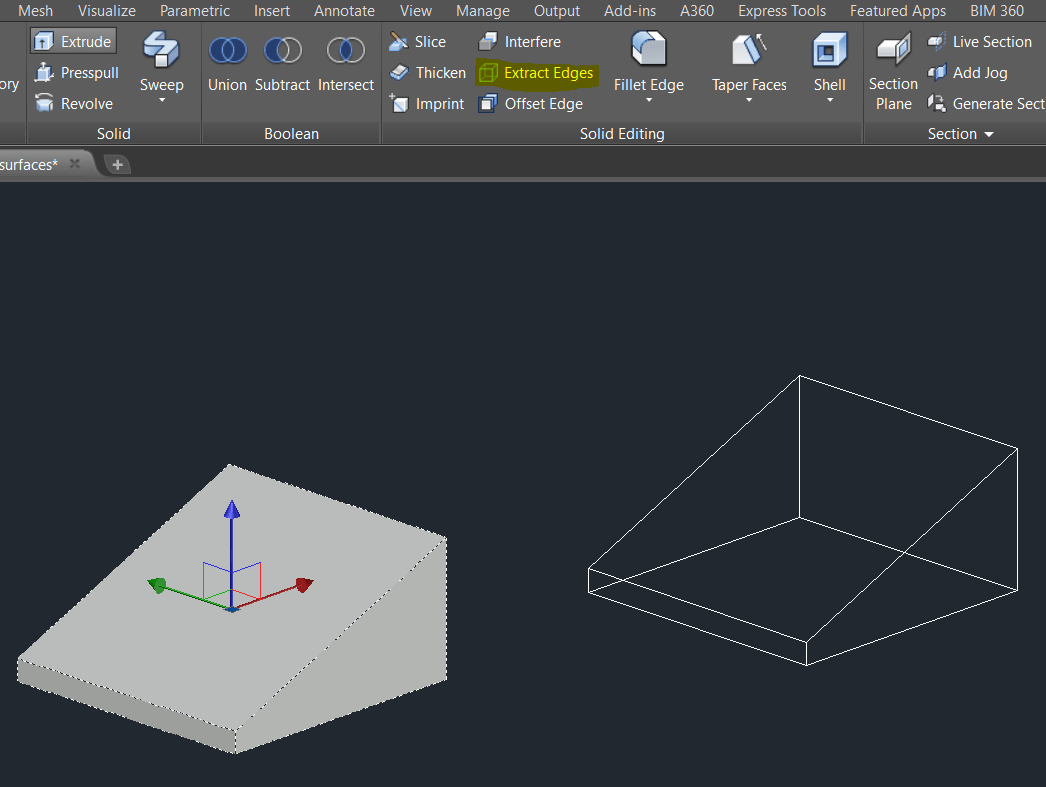Activate the Offset Edge command

(540, 103)
